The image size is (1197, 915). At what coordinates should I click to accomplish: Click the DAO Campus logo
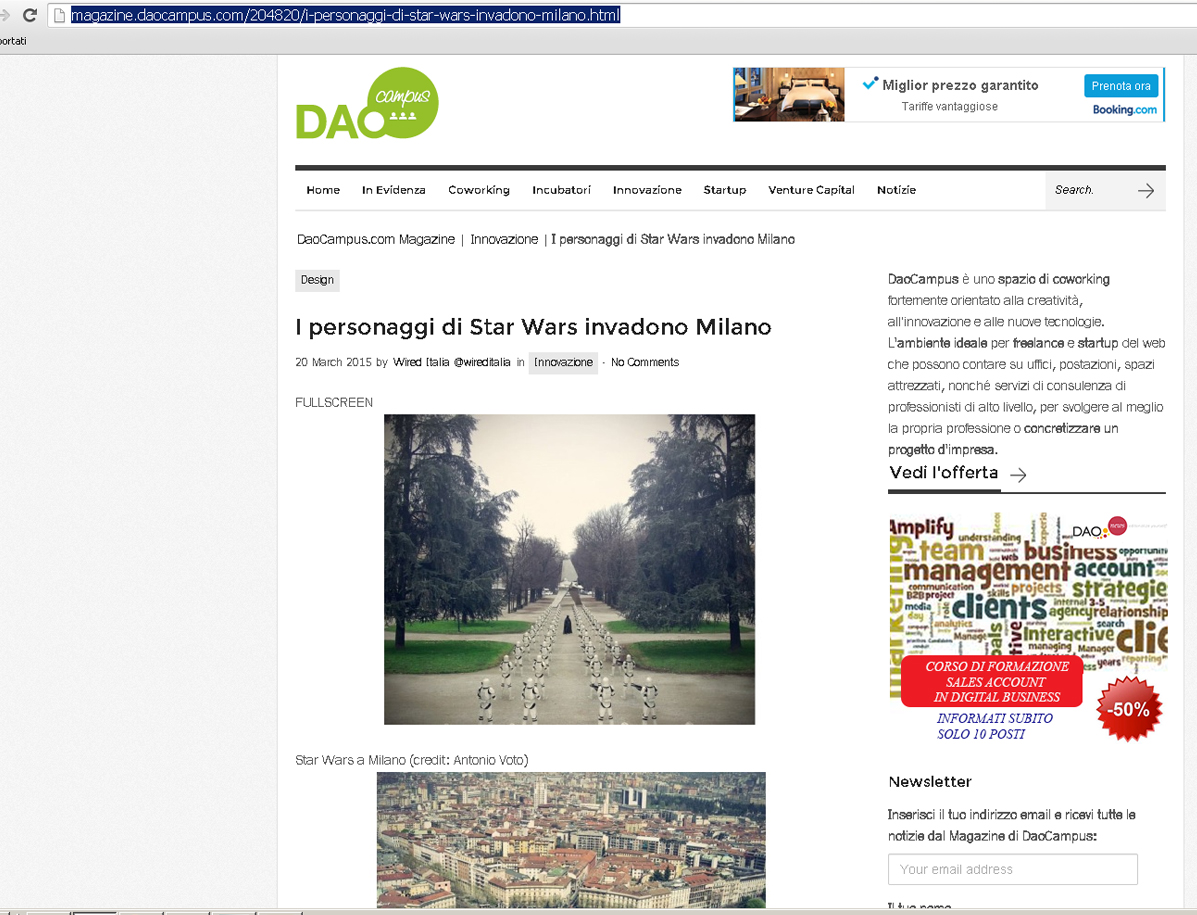[367, 104]
